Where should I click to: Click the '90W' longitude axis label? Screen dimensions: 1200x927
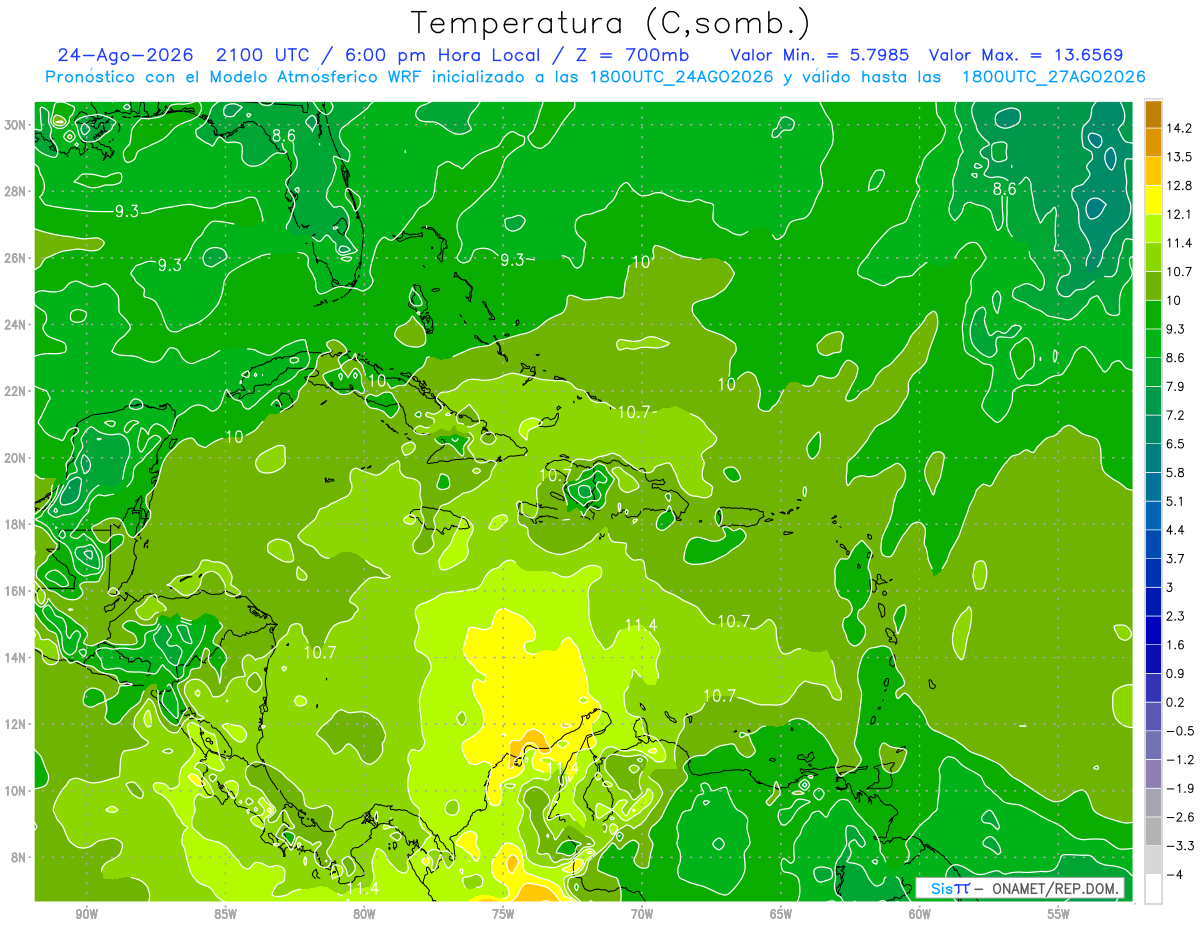click(x=87, y=913)
